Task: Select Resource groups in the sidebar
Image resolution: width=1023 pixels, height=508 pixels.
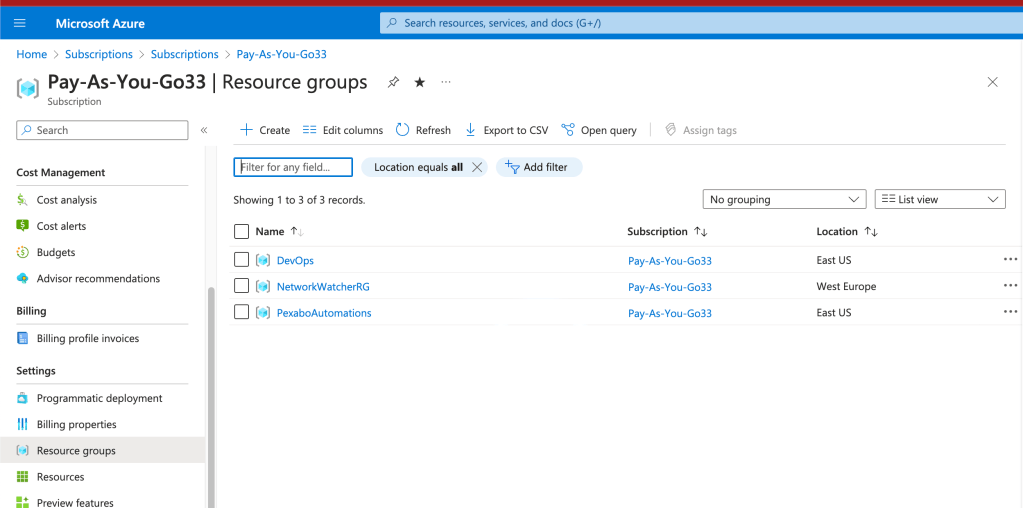Action: (x=102, y=451)
